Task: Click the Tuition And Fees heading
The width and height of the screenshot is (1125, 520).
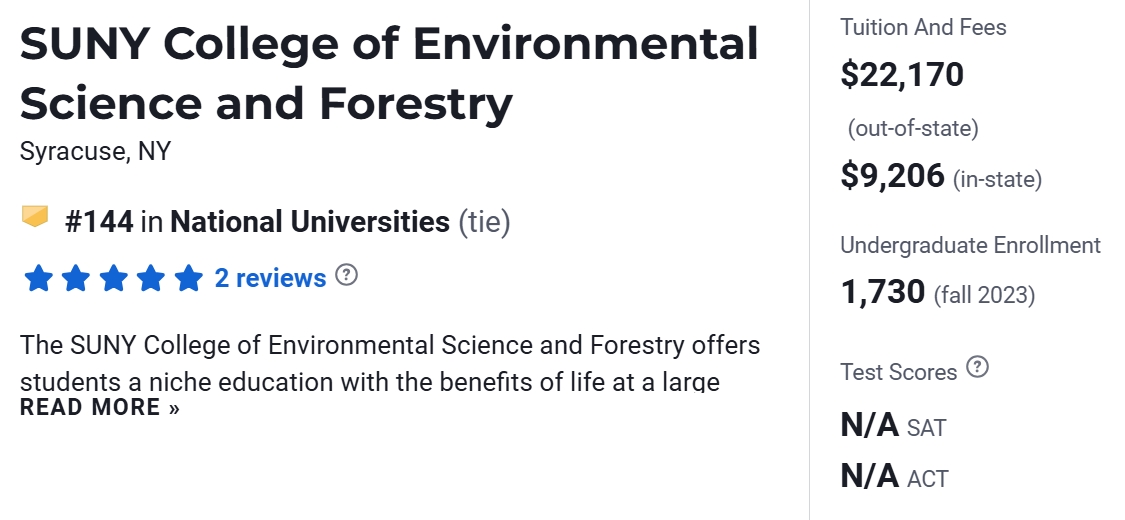Action: (923, 28)
